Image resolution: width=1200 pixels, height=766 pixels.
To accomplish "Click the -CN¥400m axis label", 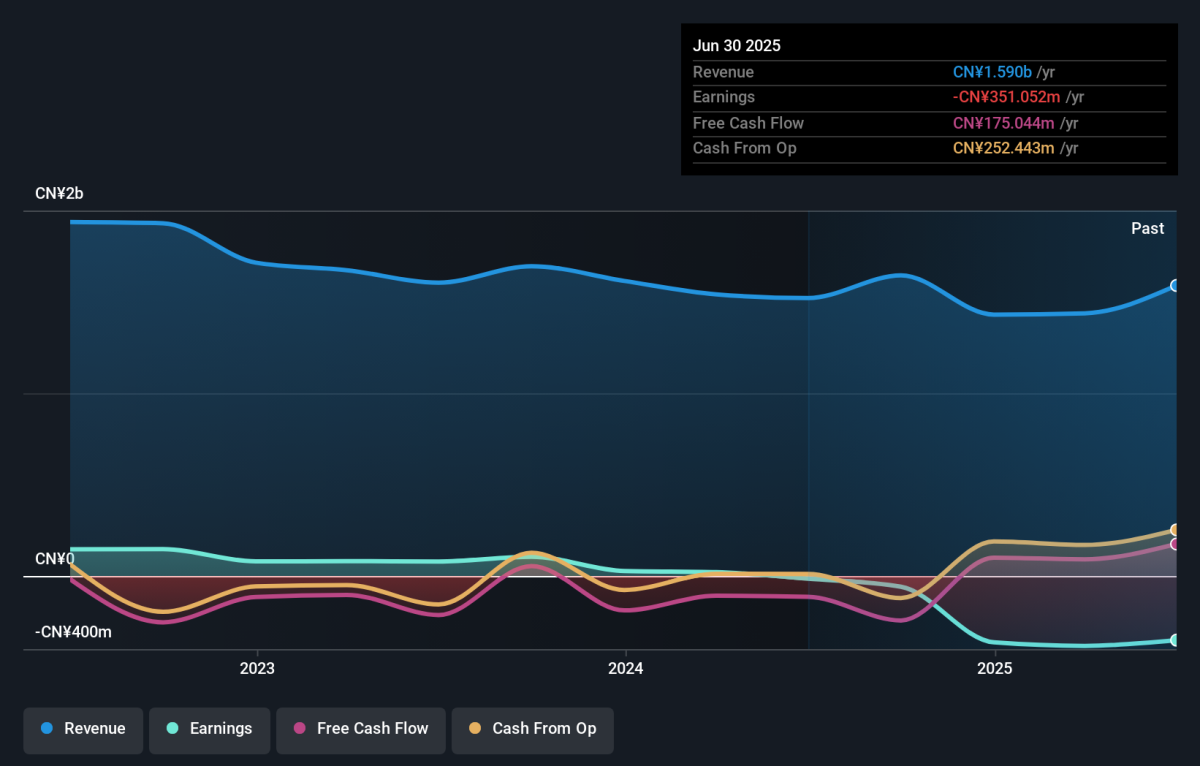I will click(73, 632).
